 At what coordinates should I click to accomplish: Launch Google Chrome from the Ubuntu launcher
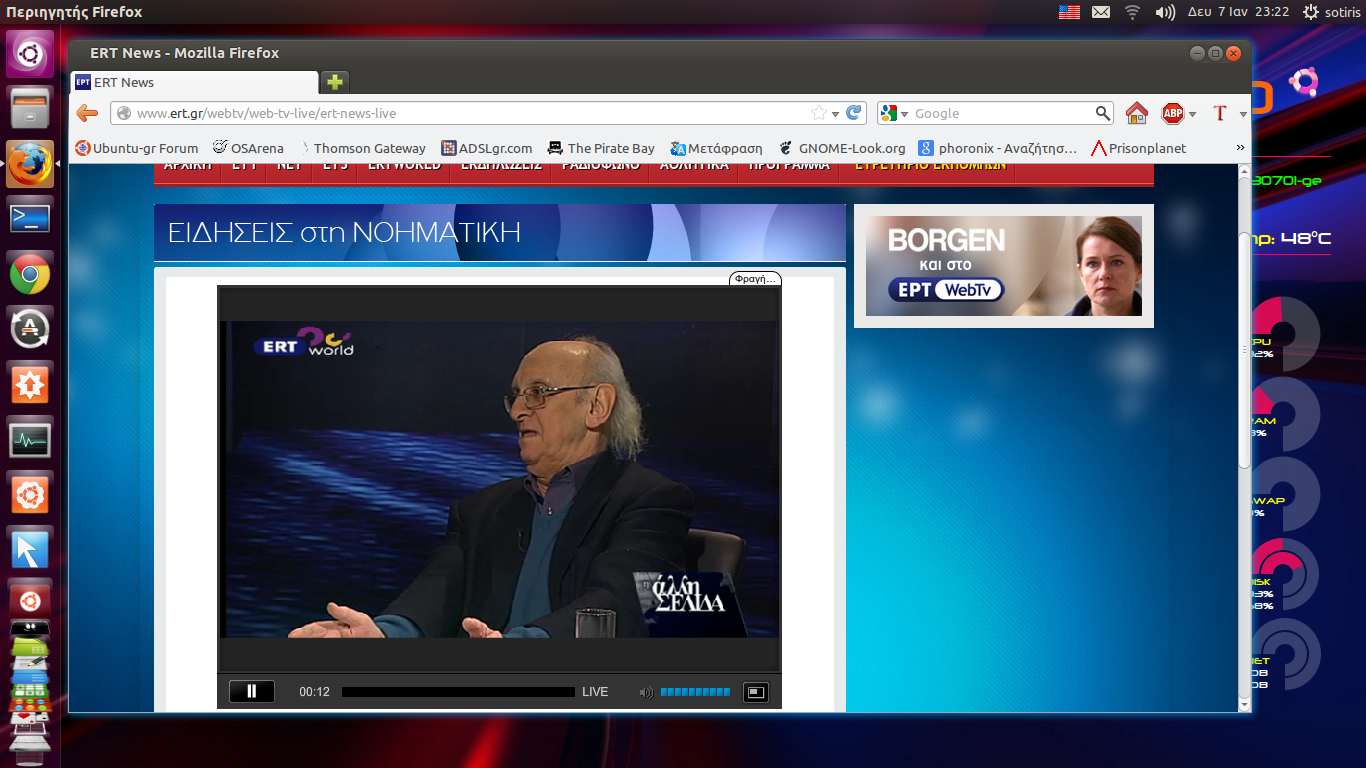30,273
